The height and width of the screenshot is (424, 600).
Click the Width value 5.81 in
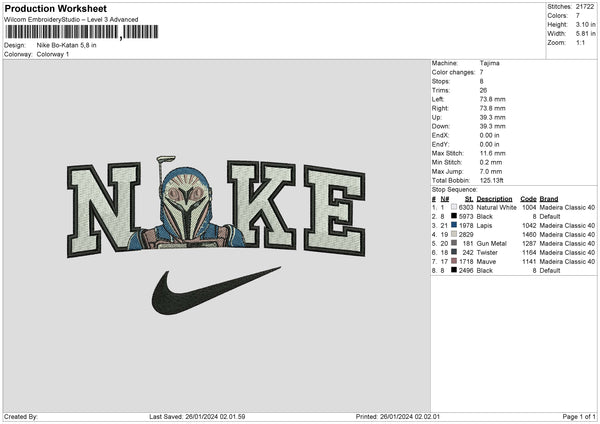click(x=585, y=34)
